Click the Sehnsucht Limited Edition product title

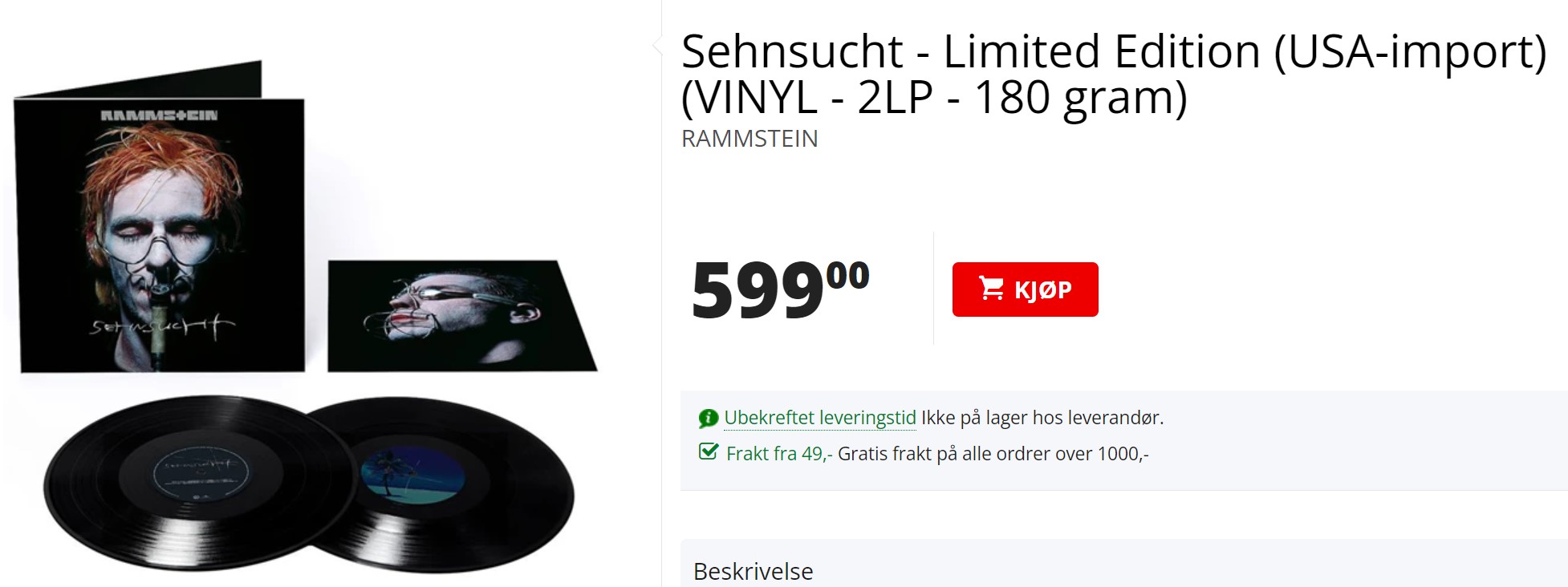(x=1112, y=74)
